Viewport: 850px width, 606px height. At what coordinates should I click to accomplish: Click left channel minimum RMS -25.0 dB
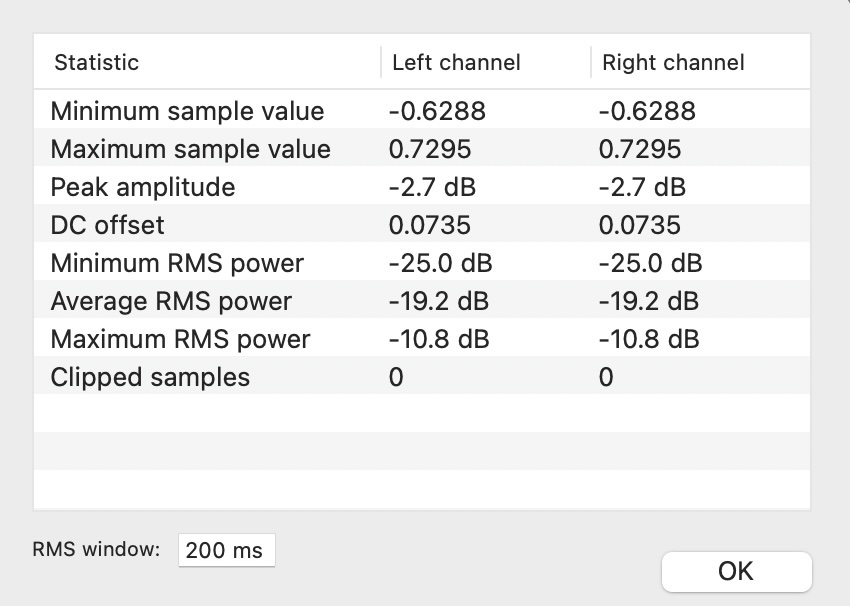point(440,263)
